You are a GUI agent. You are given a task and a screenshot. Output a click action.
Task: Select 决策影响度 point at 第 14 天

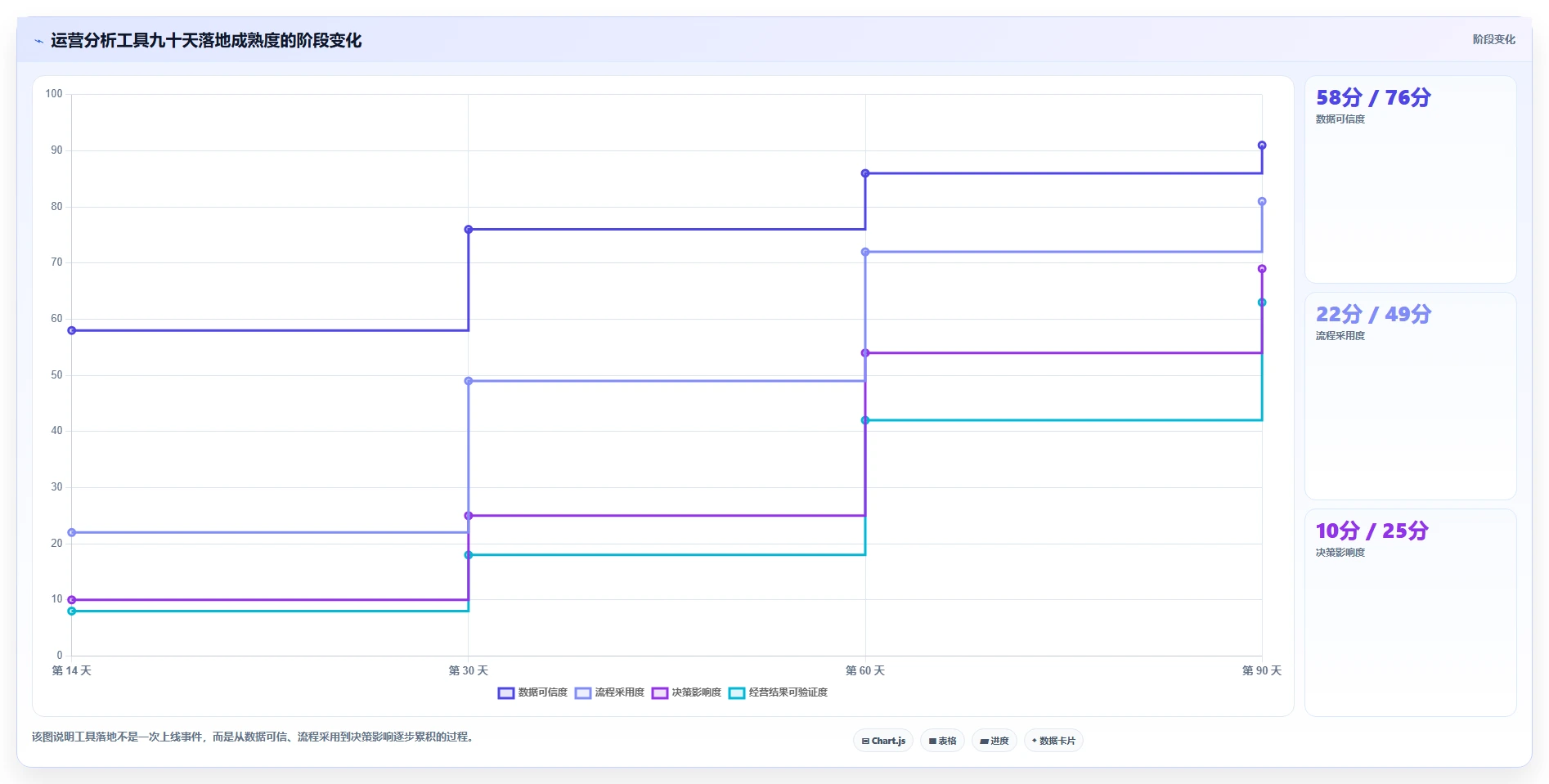(x=72, y=600)
